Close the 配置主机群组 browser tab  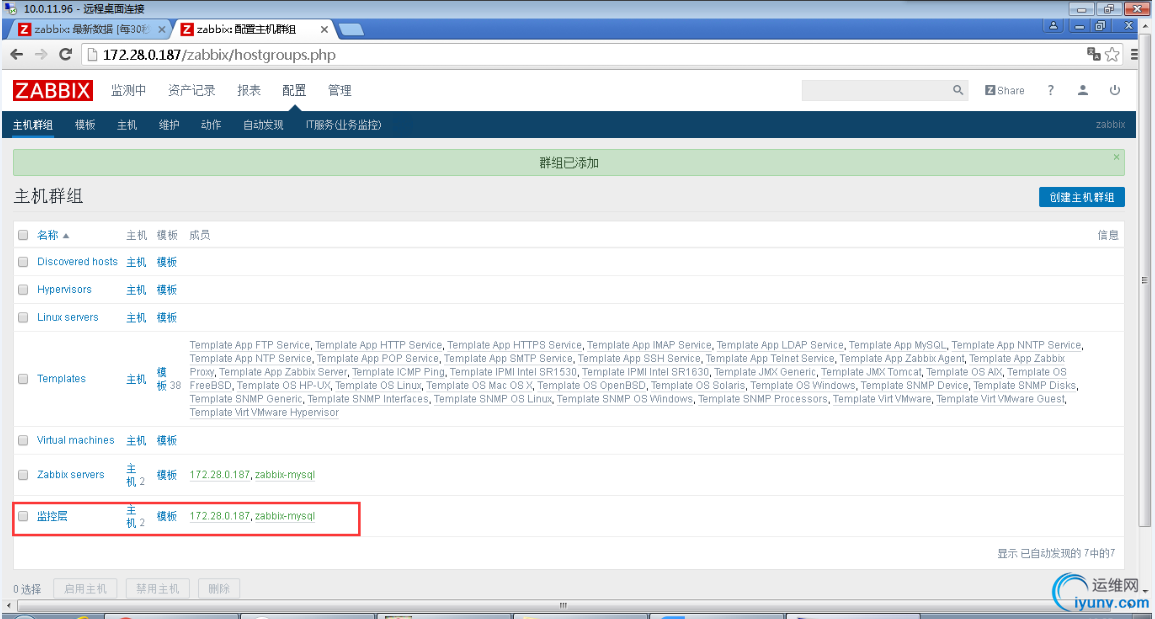(x=325, y=29)
